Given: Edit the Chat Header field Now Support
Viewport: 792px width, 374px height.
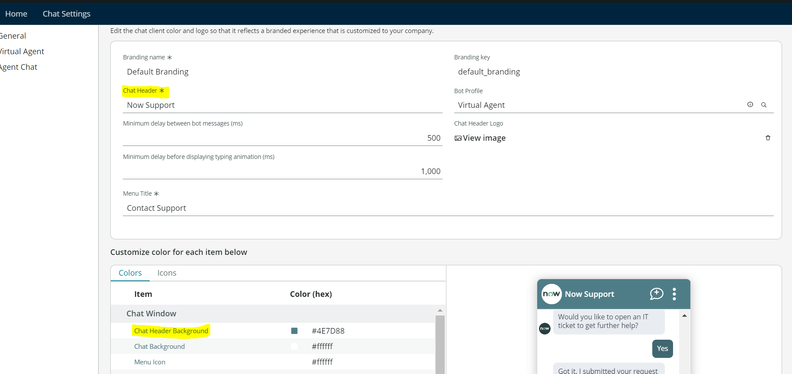Looking at the screenshot, I should pyautogui.click(x=282, y=105).
